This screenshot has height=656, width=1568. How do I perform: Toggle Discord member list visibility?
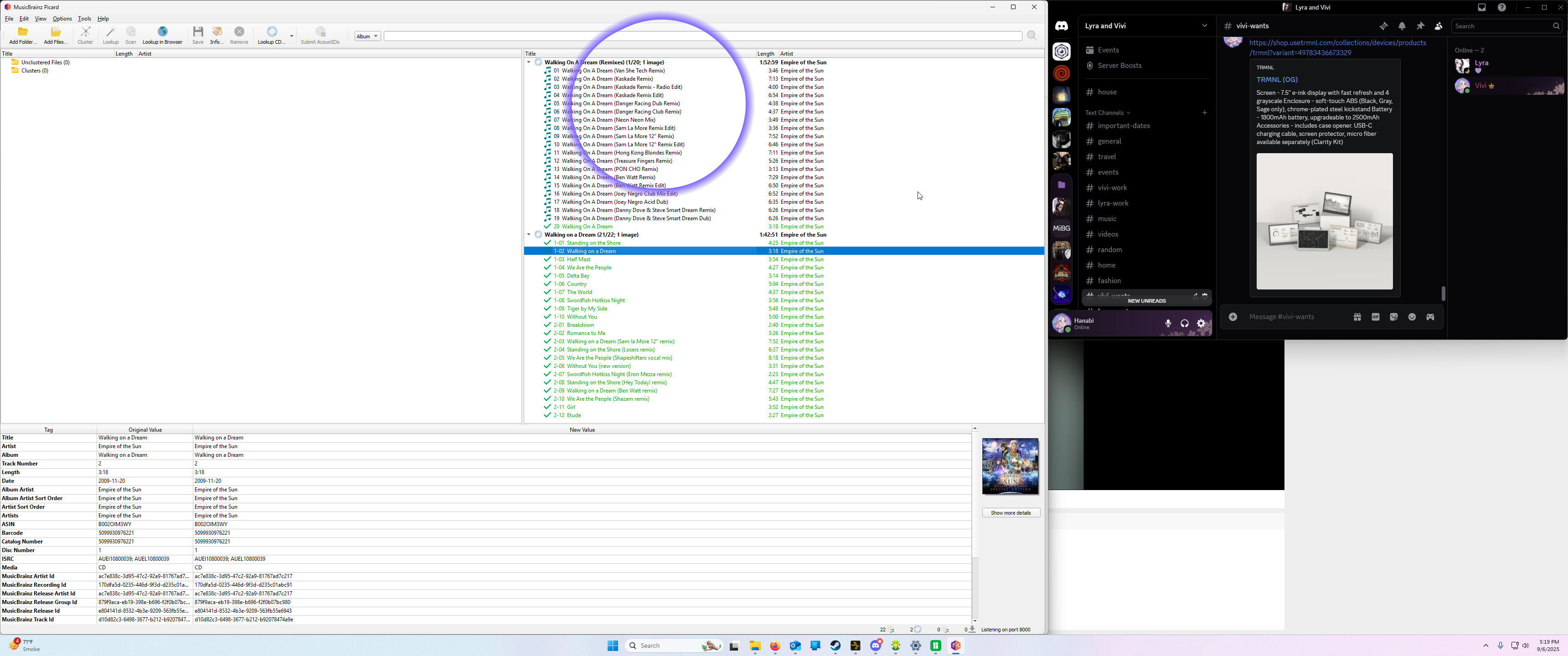[1439, 26]
